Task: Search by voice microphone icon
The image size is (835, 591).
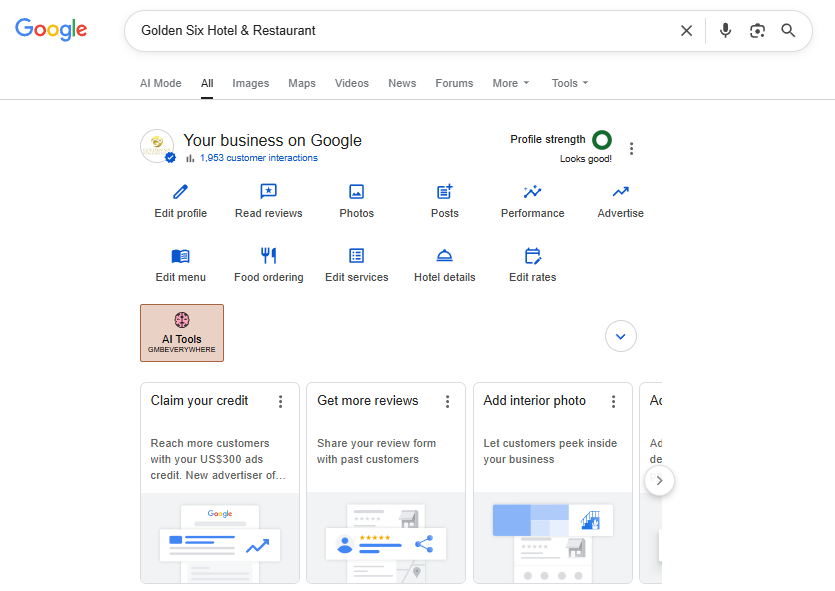Action: click(725, 31)
